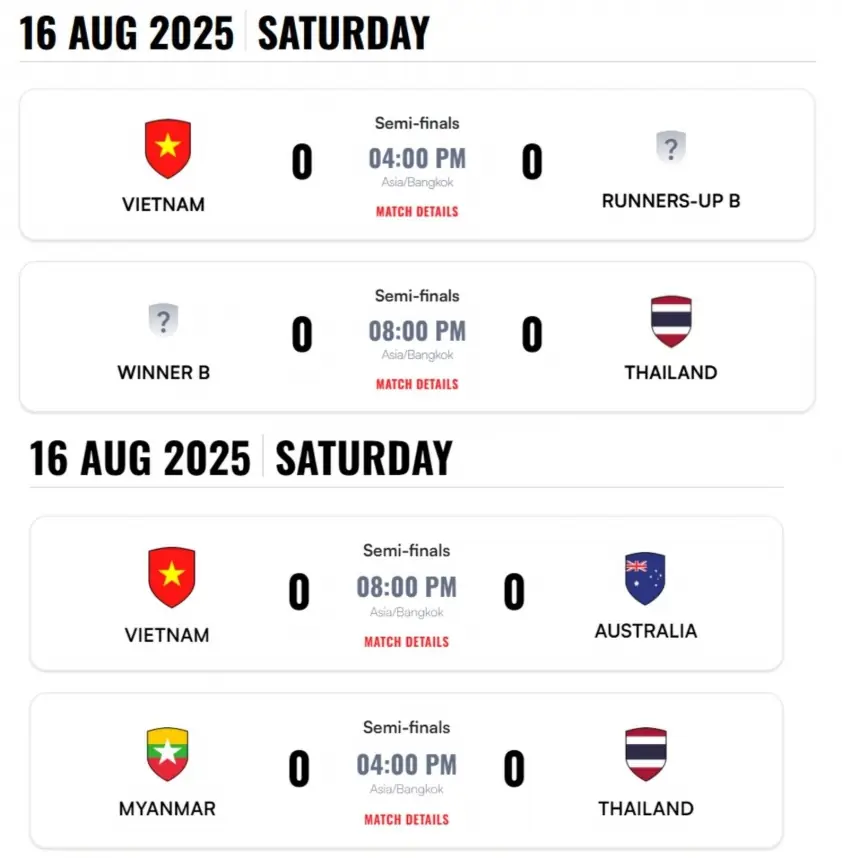Click the question mark shield above Winner B
The width and height of the screenshot is (842, 858).
pyautogui.click(x=164, y=320)
